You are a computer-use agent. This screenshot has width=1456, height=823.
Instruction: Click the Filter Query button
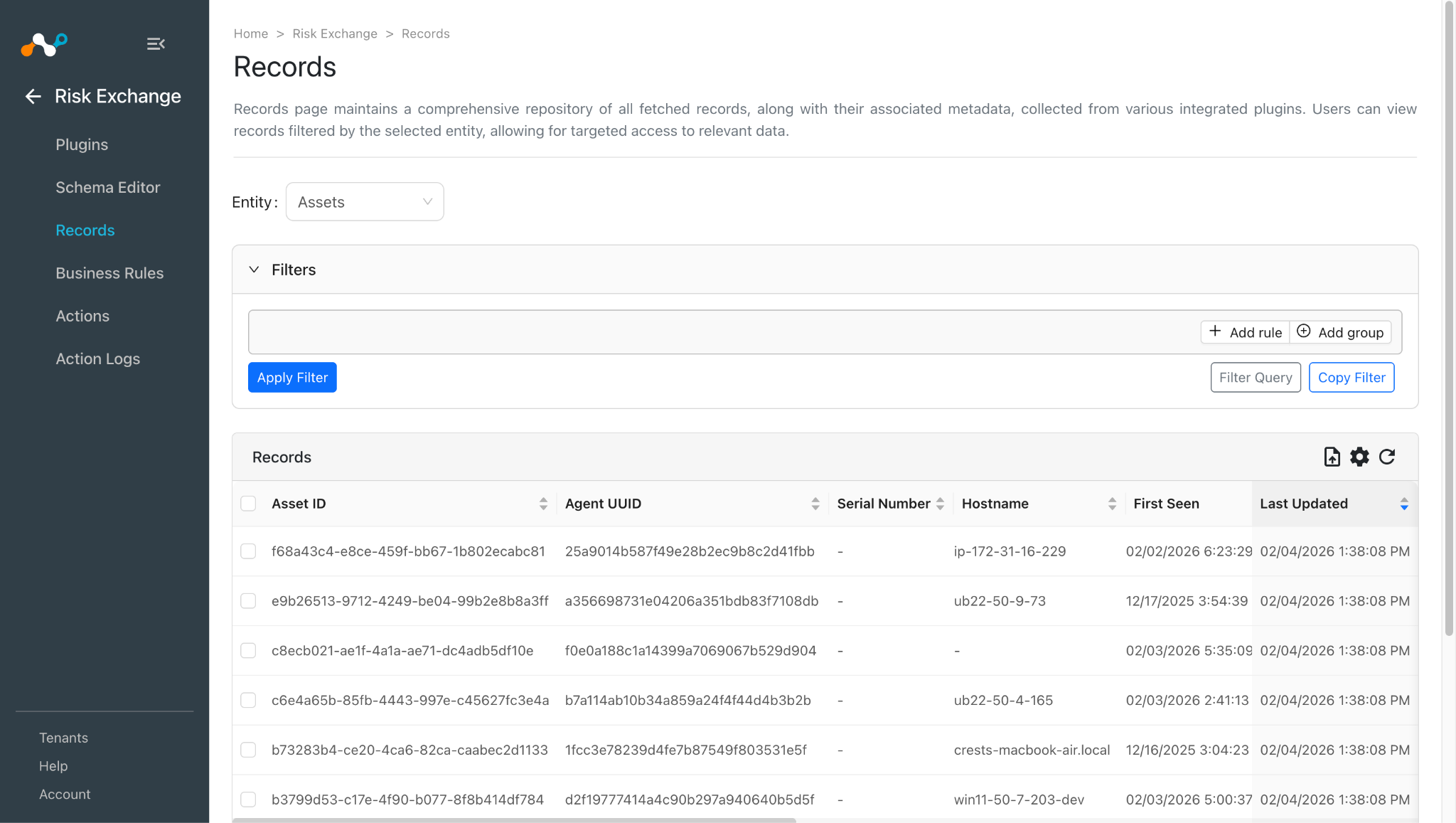1256,378
